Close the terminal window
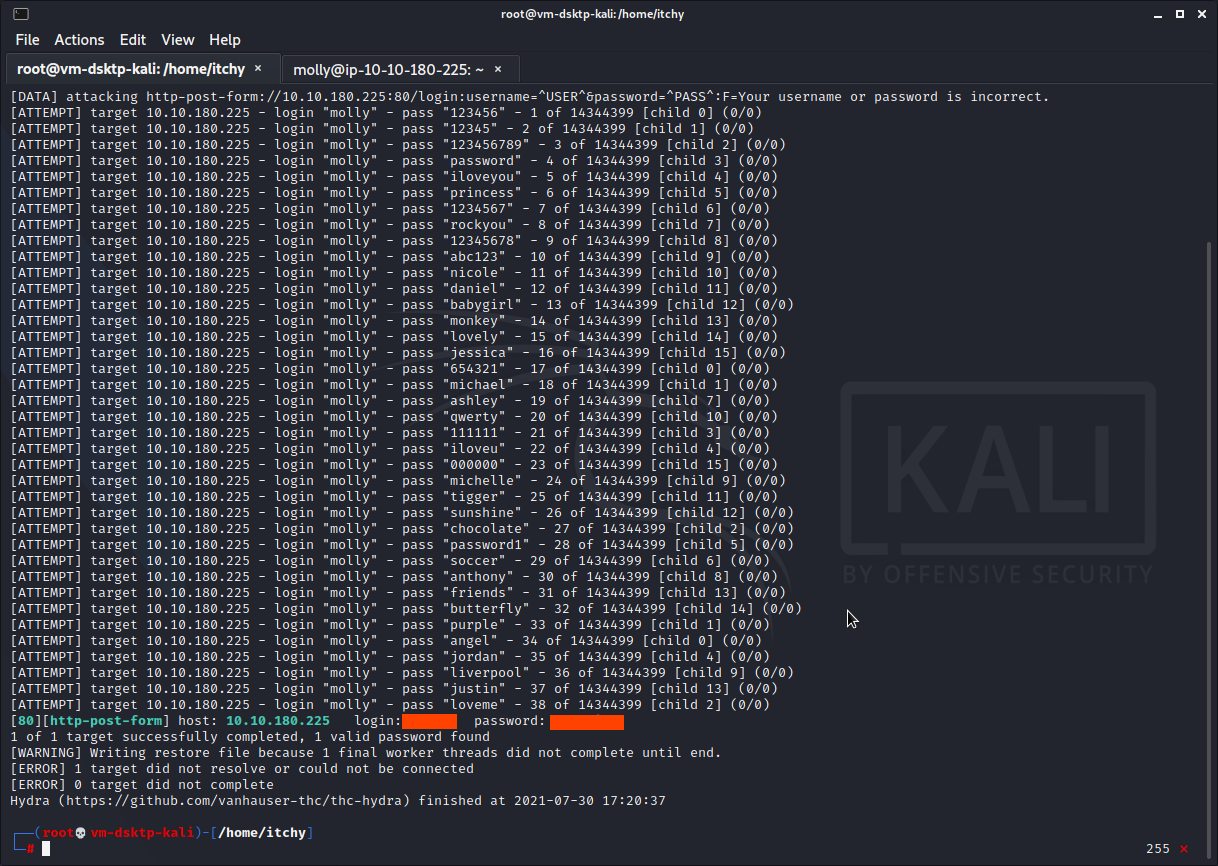This screenshot has width=1218, height=866. 1201,14
